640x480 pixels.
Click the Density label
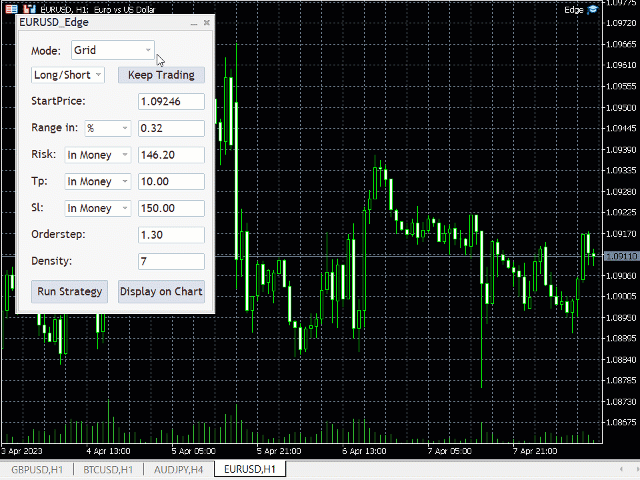51,261
